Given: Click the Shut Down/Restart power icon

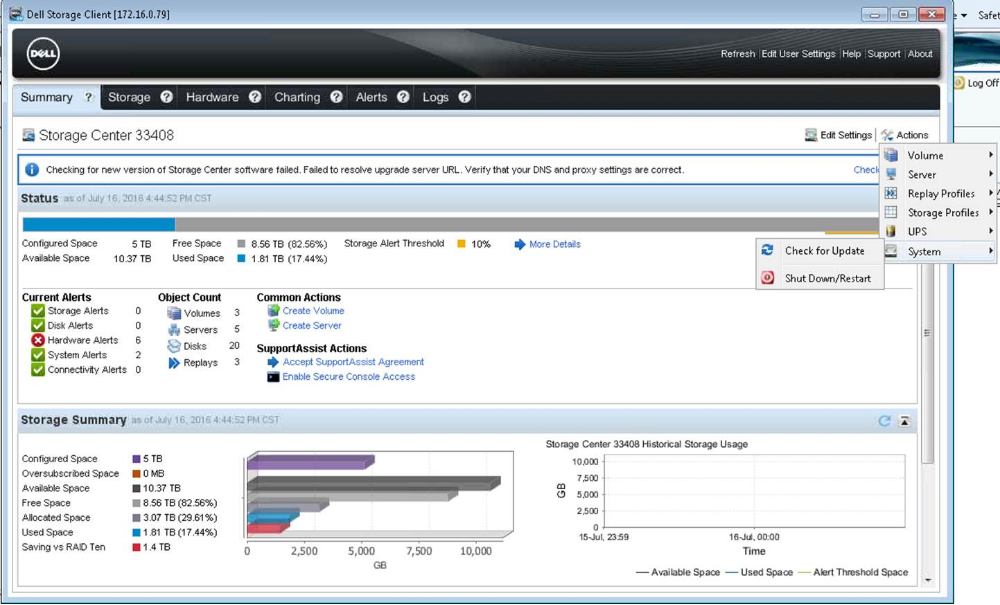Looking at the screenshot, I should tap(767, 278).
